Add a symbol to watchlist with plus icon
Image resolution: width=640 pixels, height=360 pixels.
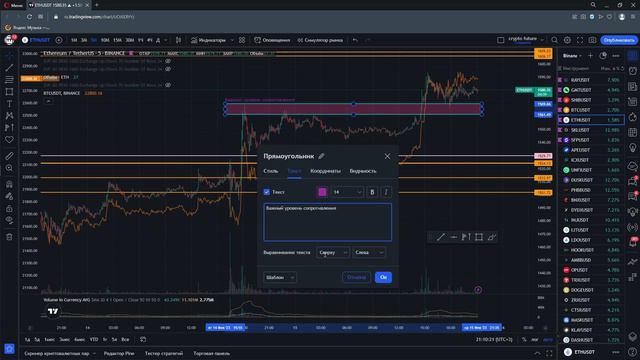coord(590,56)
